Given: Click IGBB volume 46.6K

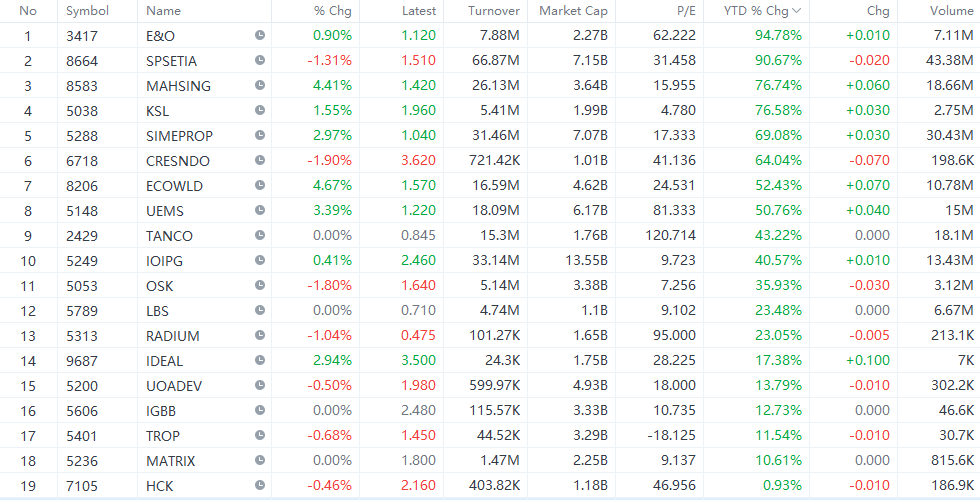Looking at the screenshot, I should pyautogui.click(x=956, y=411).
